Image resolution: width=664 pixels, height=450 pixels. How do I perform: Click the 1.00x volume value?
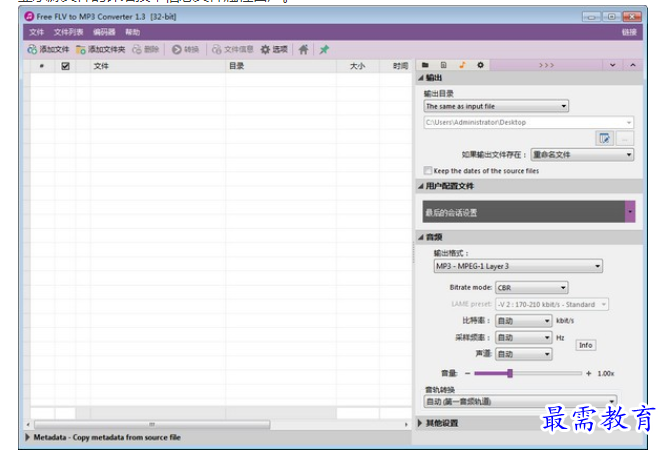pos(606,373)
